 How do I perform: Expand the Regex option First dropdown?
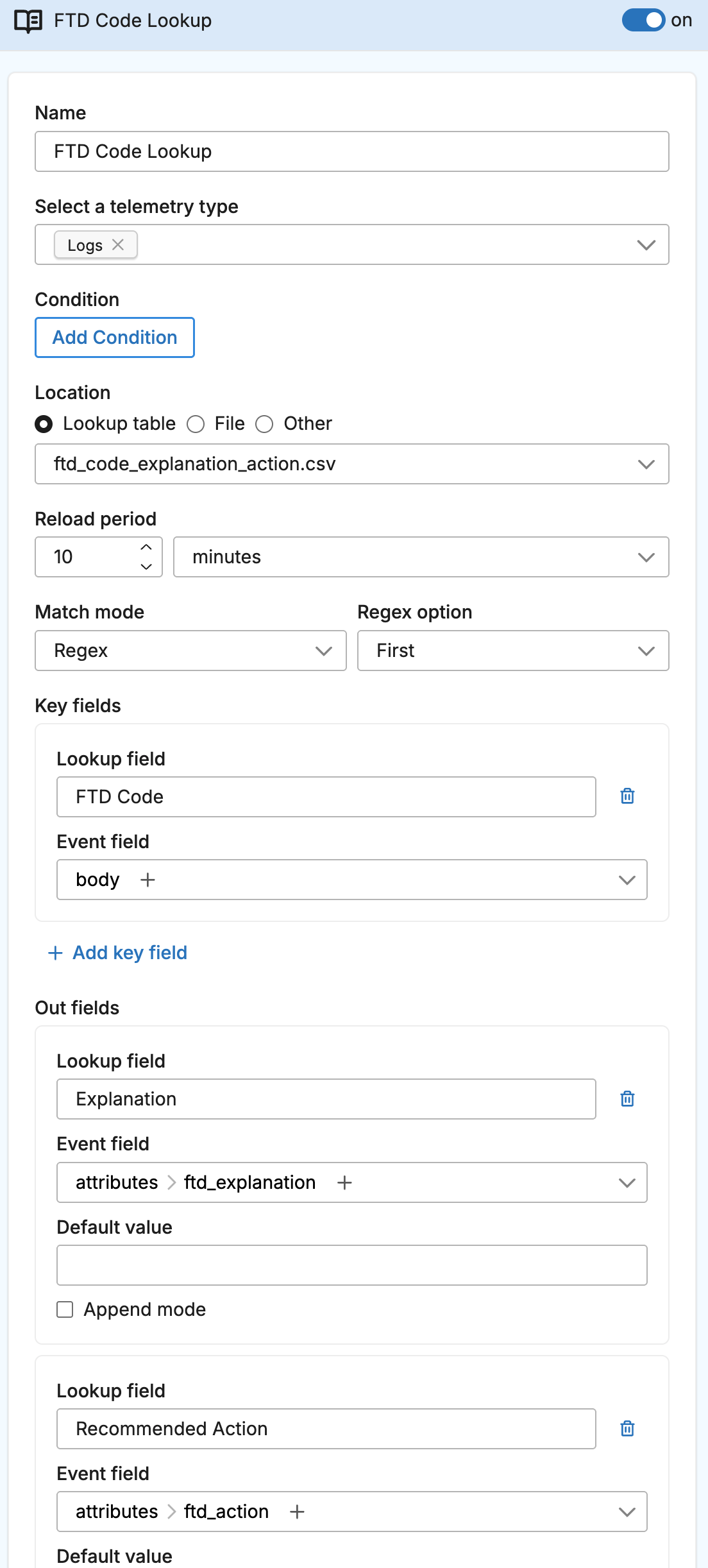click(x=512, y=651)
